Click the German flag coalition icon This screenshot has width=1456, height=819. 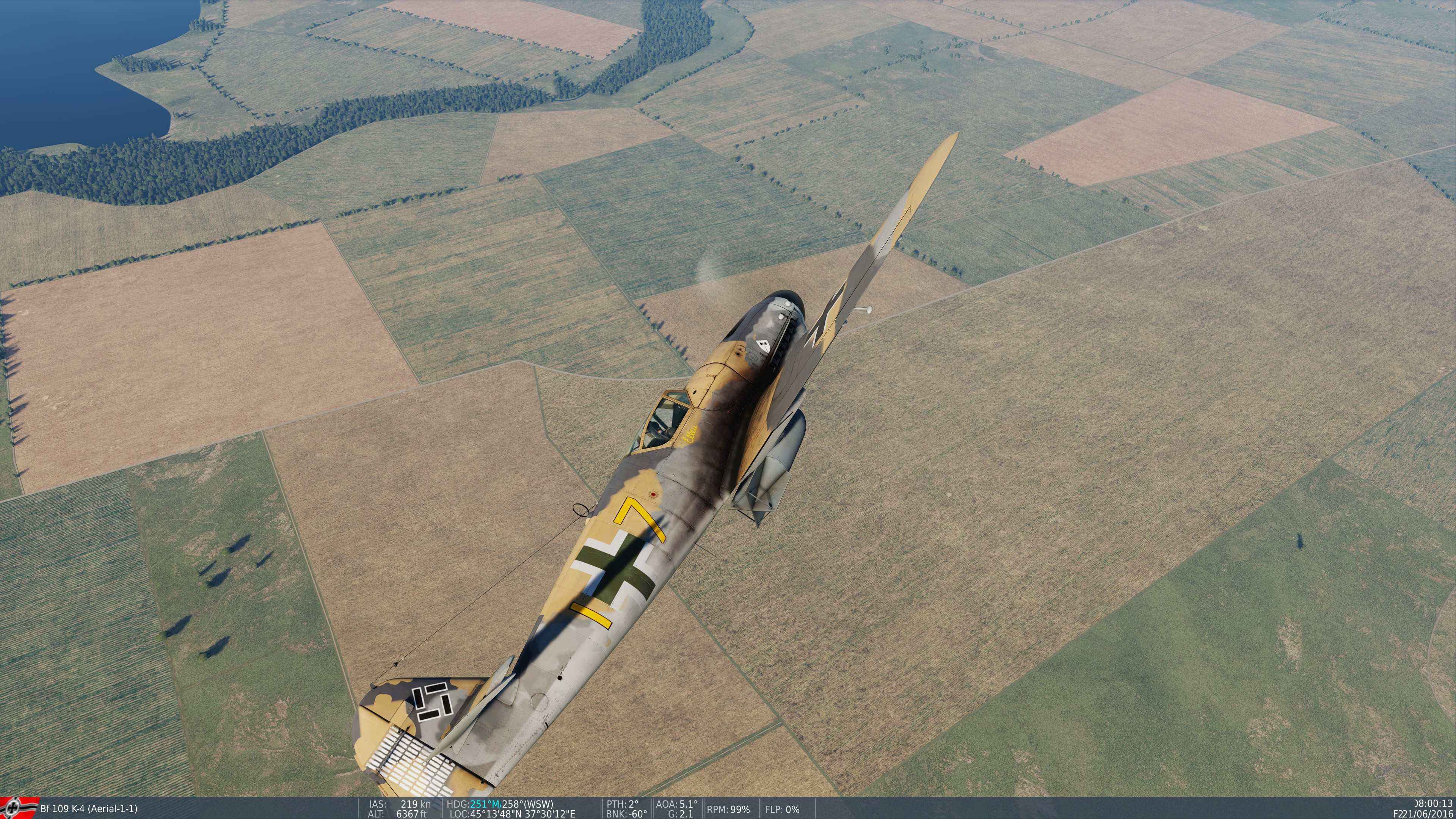[19, 808]
